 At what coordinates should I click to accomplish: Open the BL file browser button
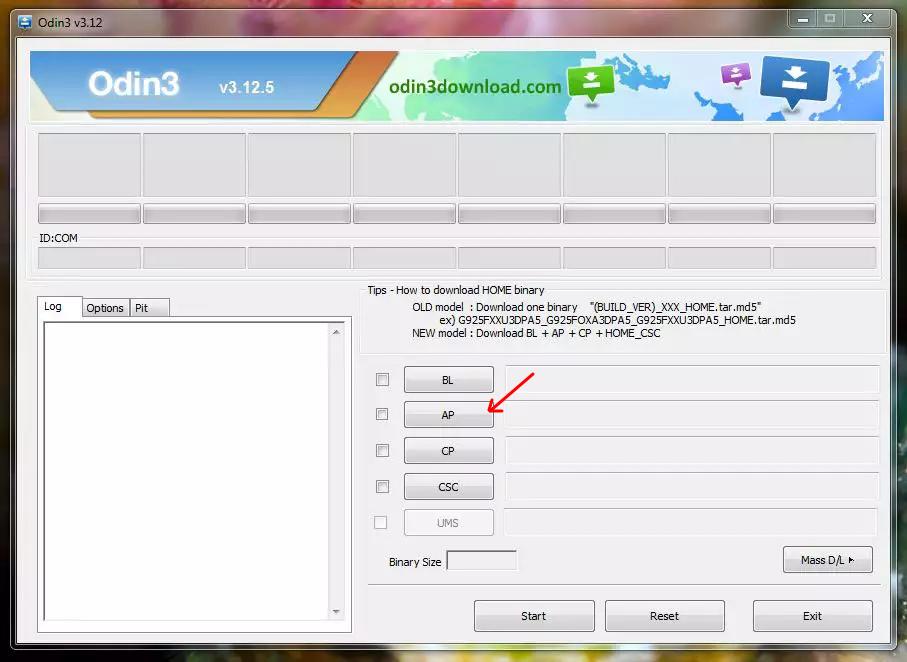pyautogui.click(x=449, y=380)
